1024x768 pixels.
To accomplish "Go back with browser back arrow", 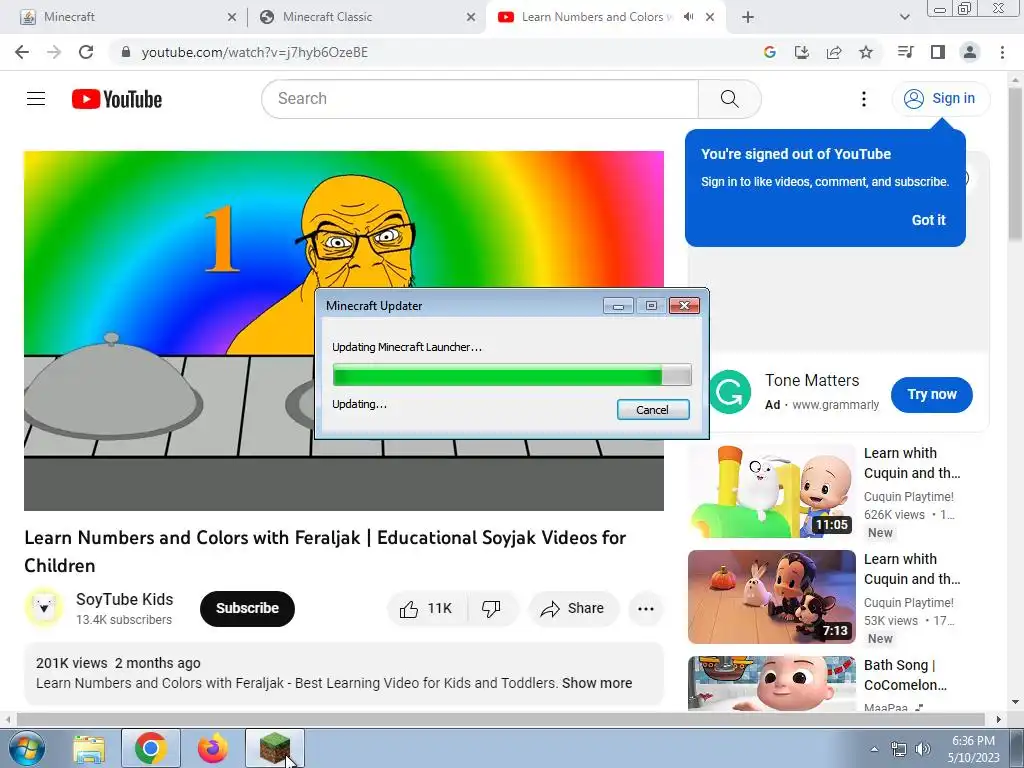I will pos(22,52).
